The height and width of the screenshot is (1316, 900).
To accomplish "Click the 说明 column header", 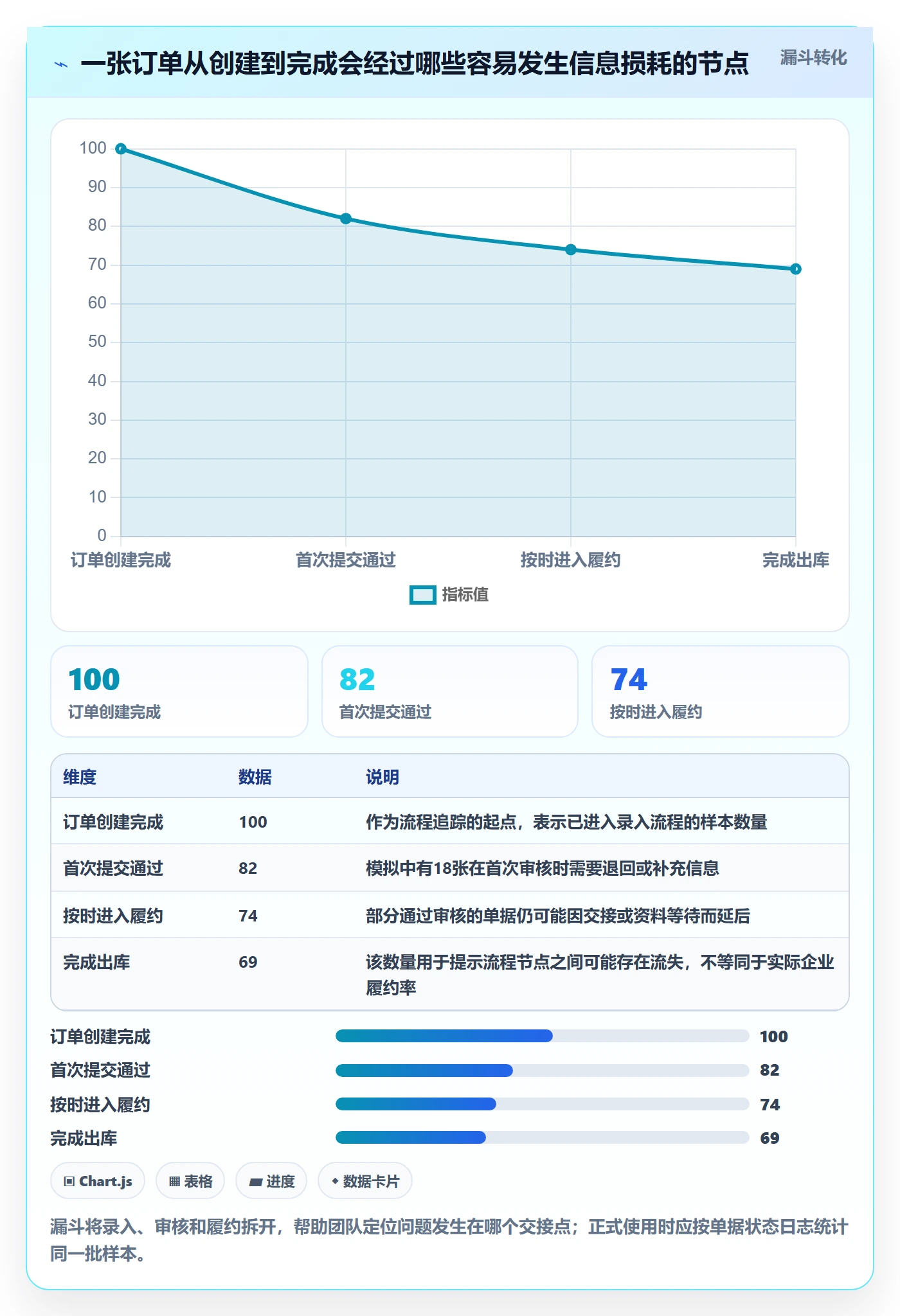I will (x=382, y=777).
